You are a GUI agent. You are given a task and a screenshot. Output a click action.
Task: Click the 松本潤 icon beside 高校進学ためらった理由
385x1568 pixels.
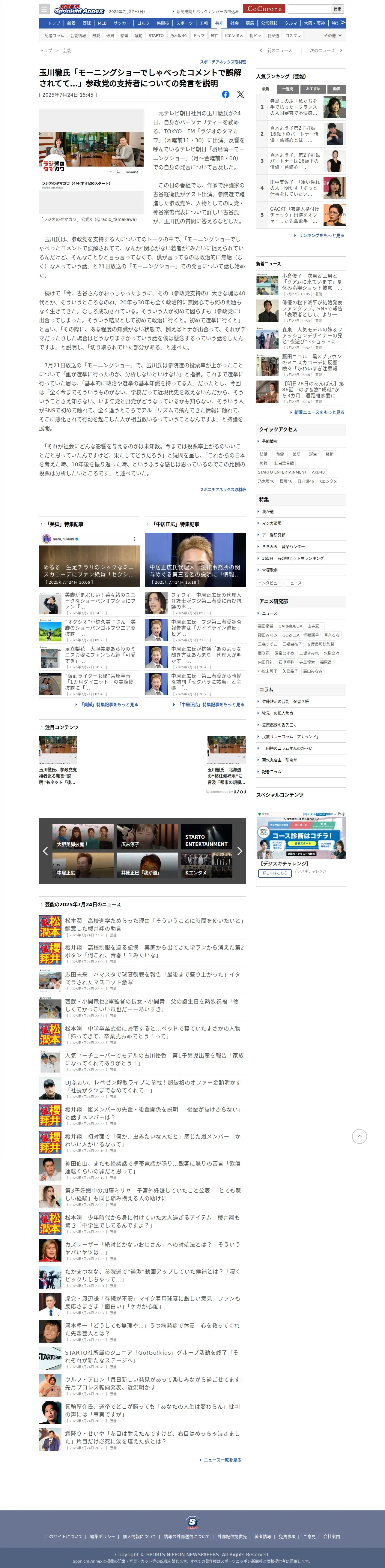[50, 926]
